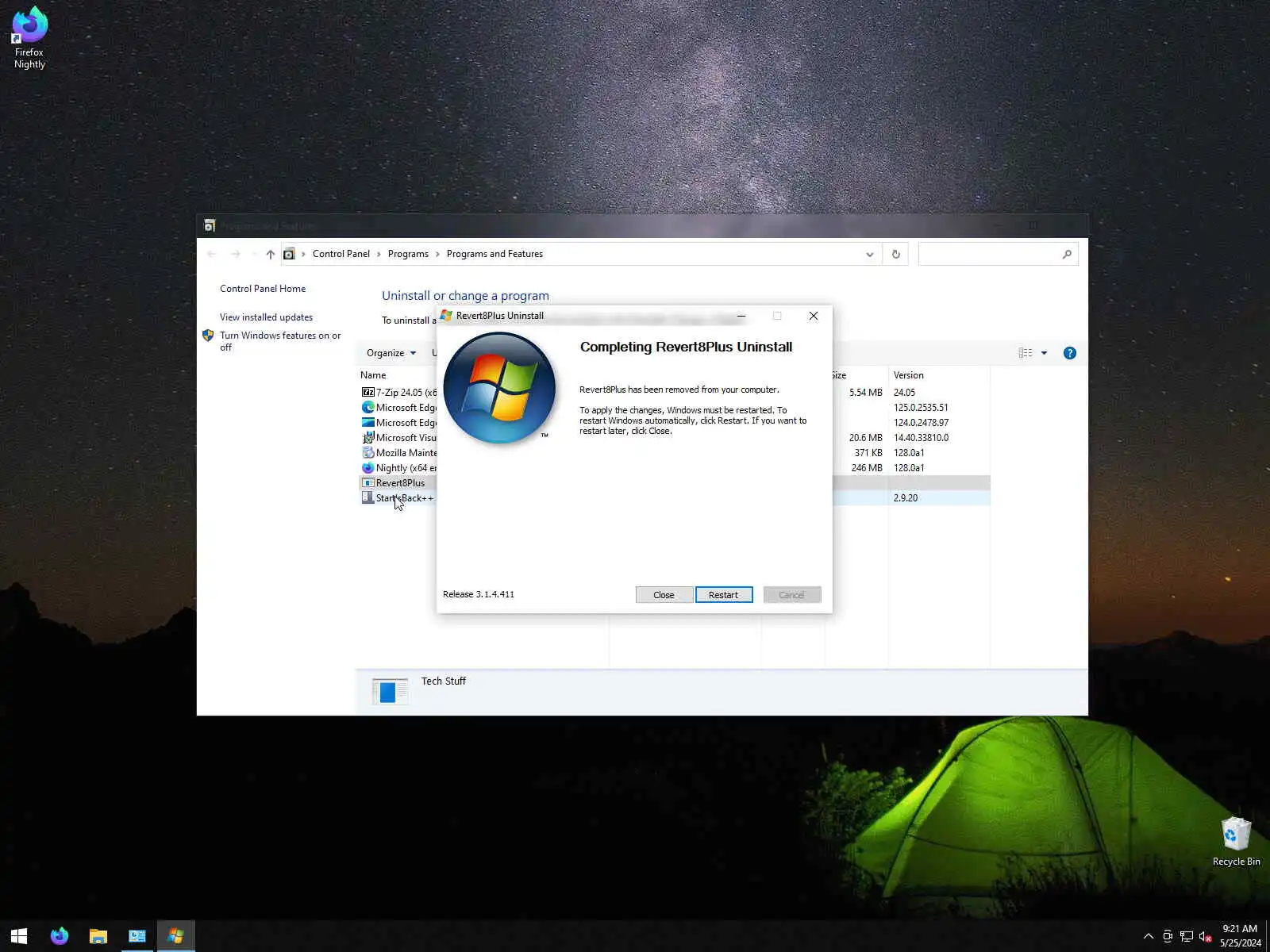This screenshot has height=952, width=1270.
Task: Select the Nightly (x64) program row
Action: click(675, 468)
